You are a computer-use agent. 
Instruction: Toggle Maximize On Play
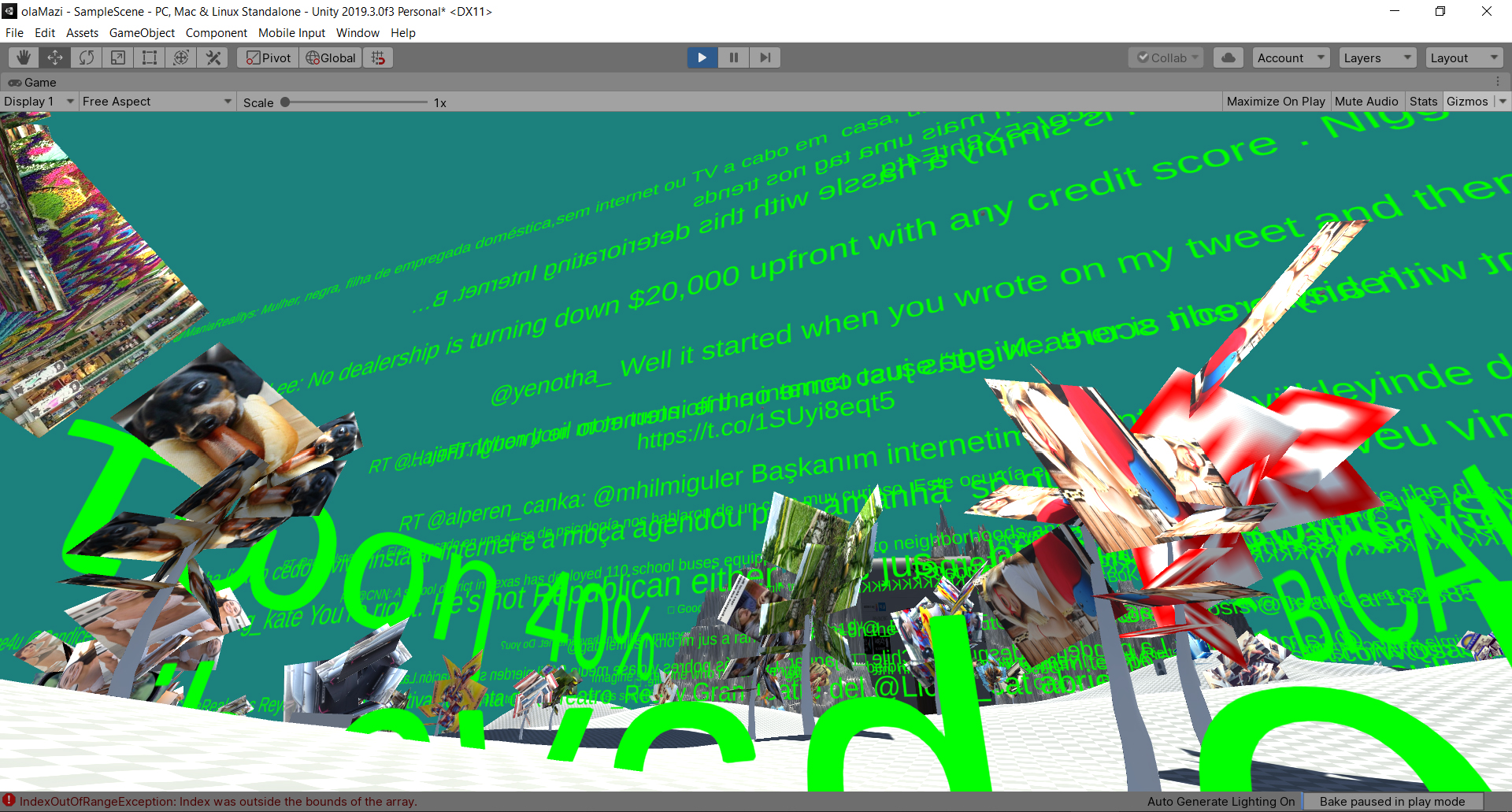1275,102
